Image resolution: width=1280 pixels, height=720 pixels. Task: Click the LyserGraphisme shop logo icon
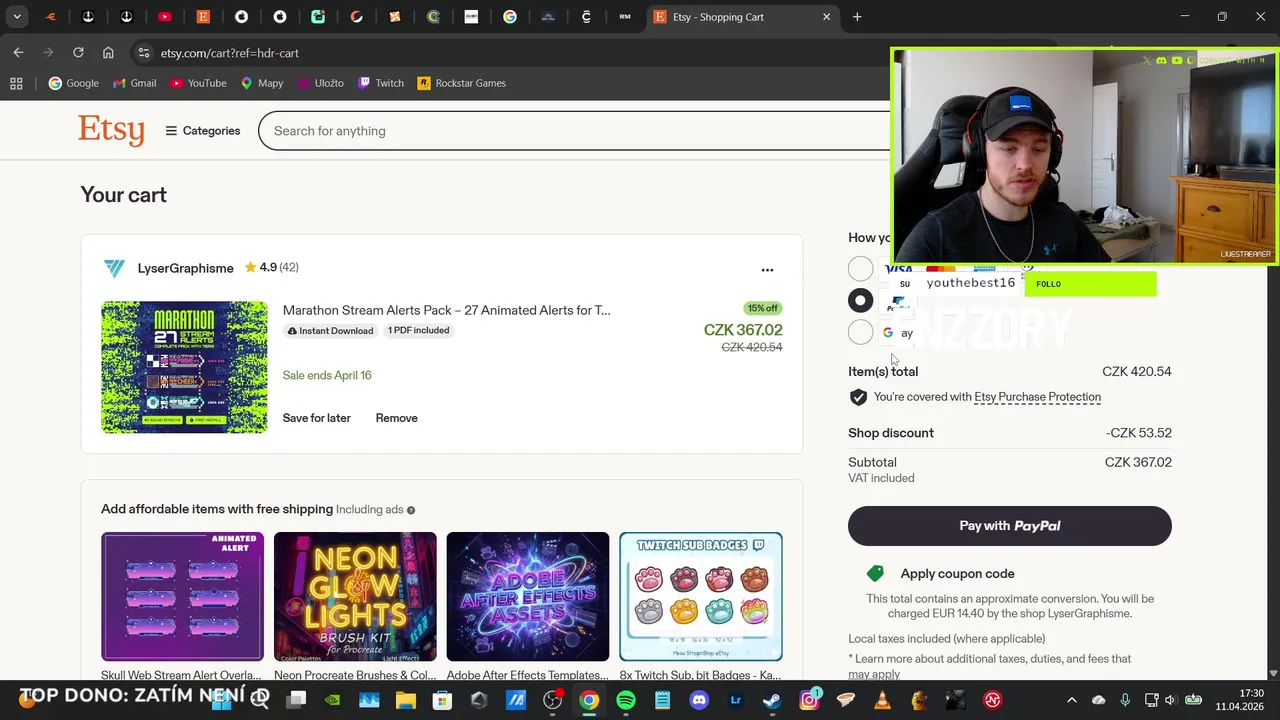pyautogui.click(x=114, y=268)
